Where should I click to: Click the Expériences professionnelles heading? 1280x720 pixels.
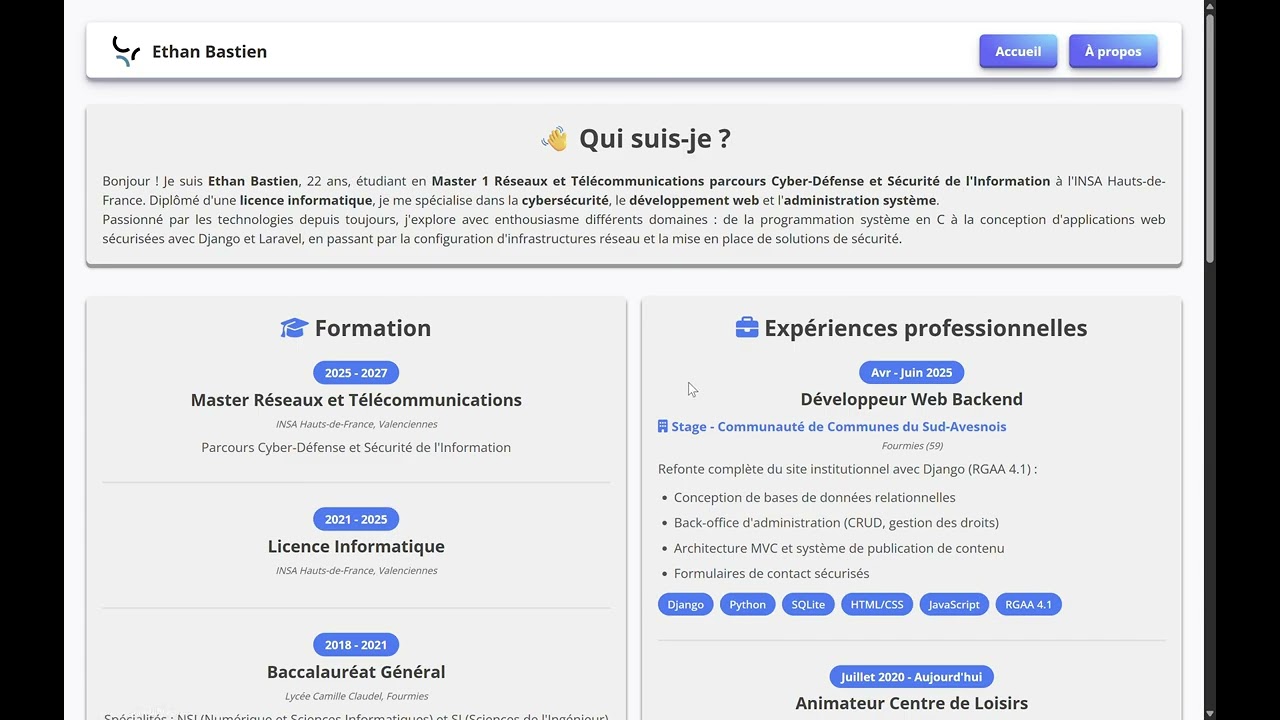(925, 328)
